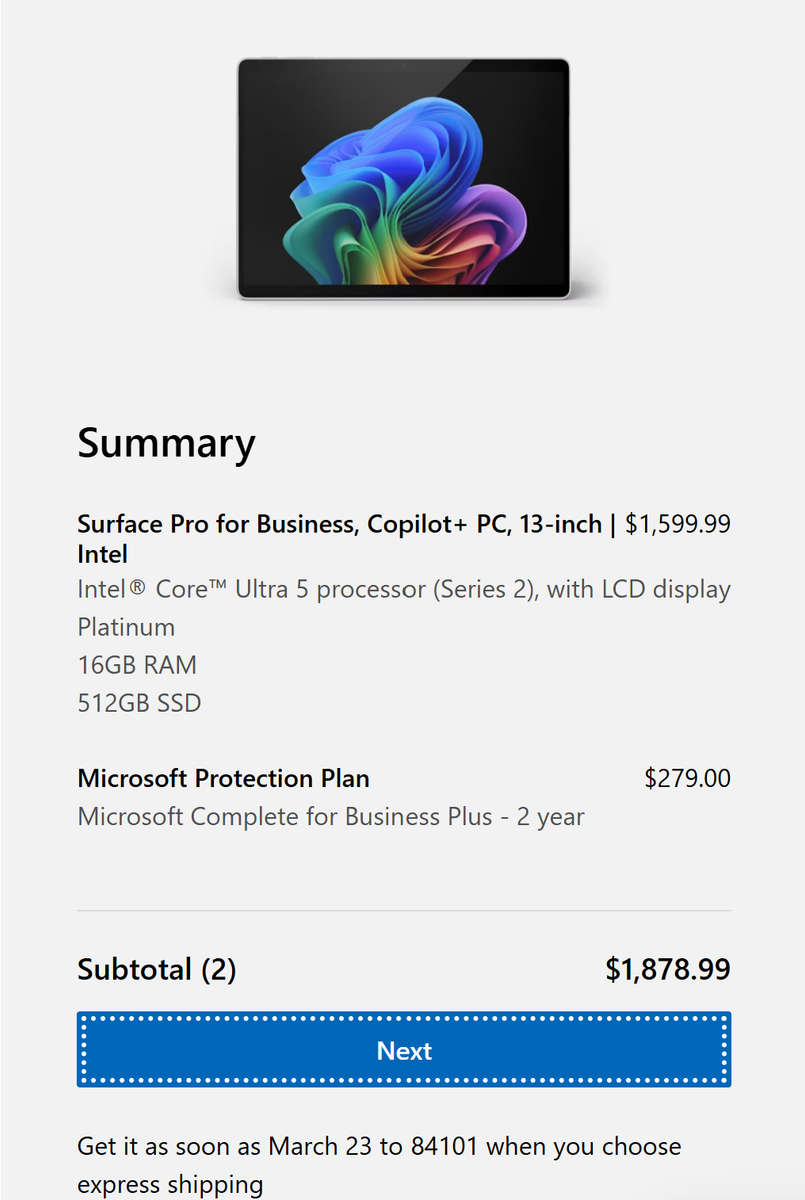805x1200 pixels.
Task: Click the Surface Pro tablet product image
Action: 403,178
